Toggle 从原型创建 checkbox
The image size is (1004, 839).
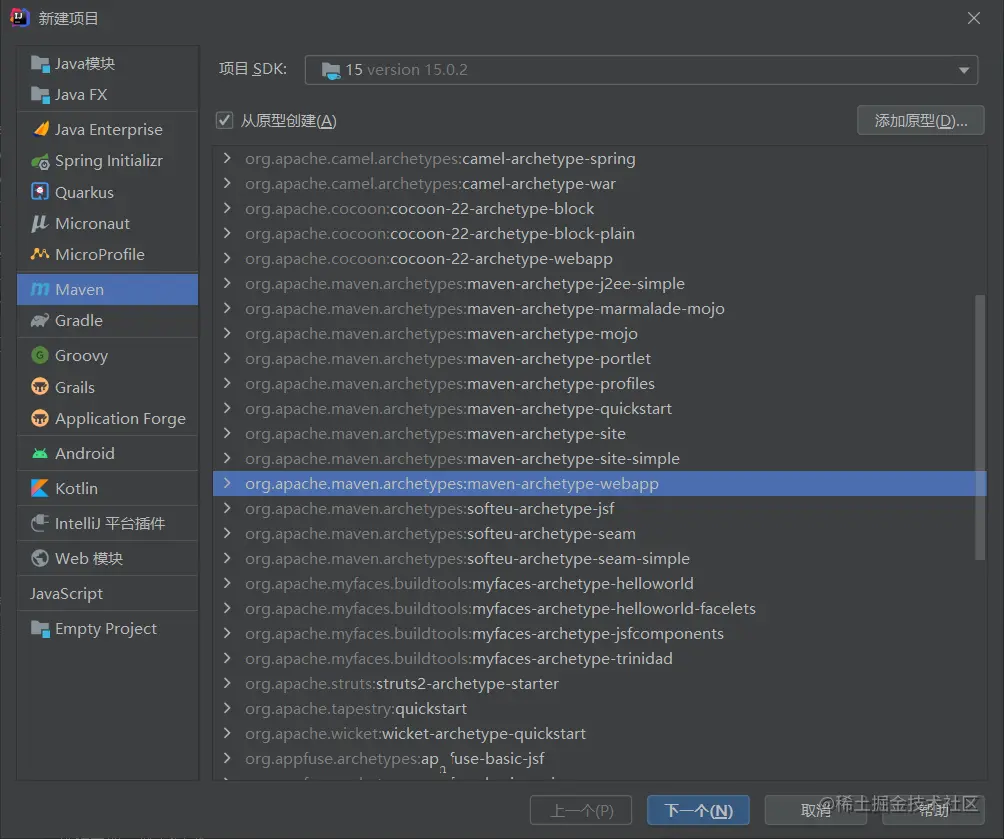(x=224, y=120)
